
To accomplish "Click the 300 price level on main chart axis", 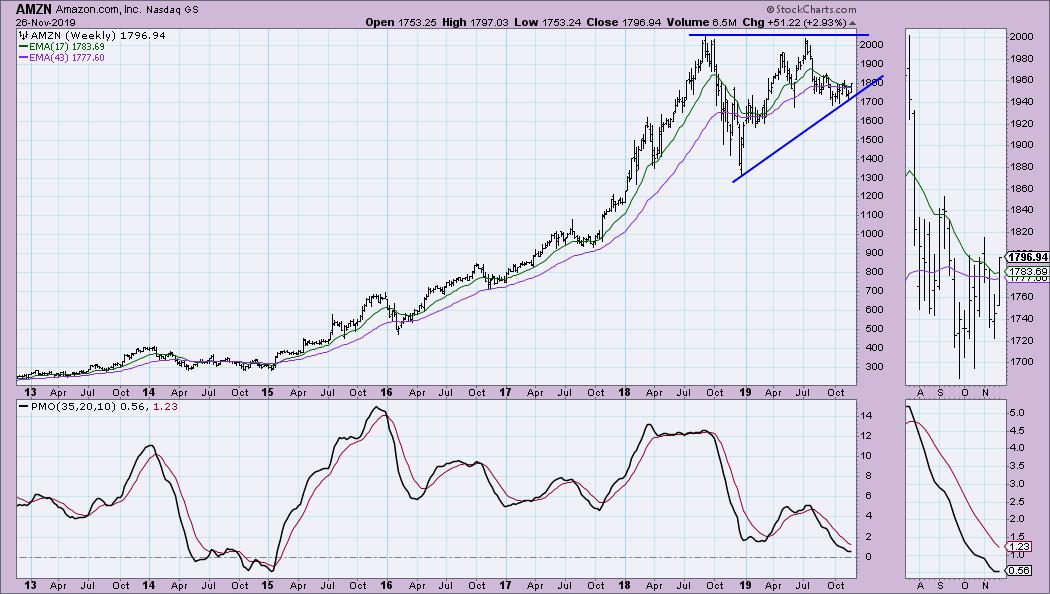I will tap(873, 366).
